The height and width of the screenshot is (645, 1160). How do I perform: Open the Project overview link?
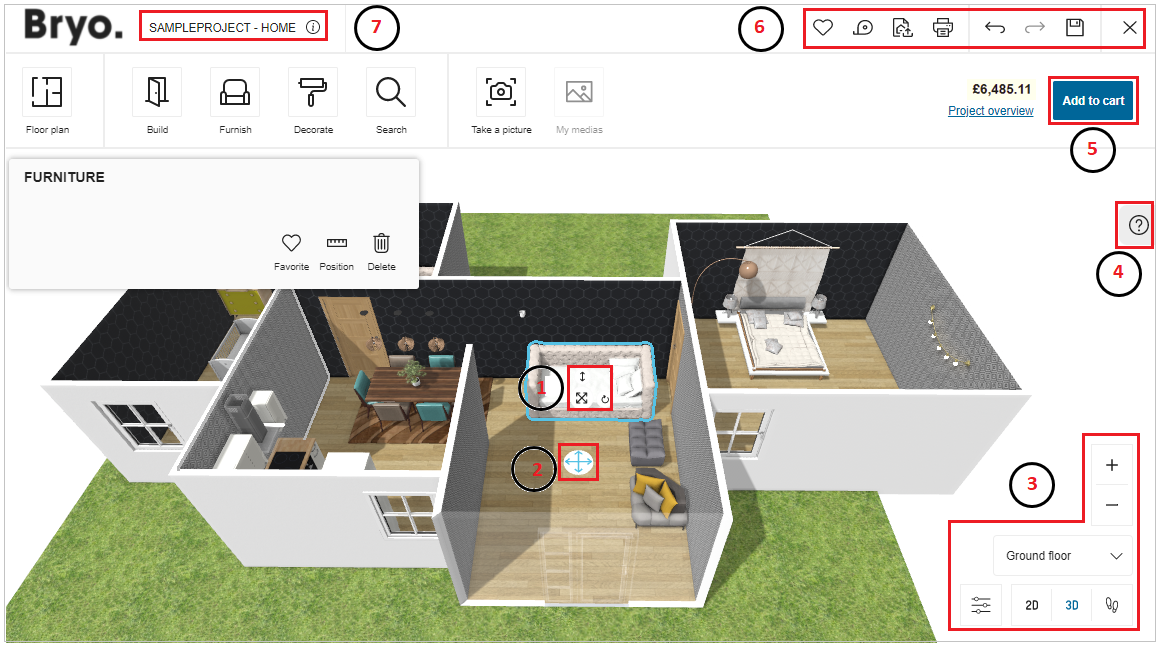(x=990, y=111)
